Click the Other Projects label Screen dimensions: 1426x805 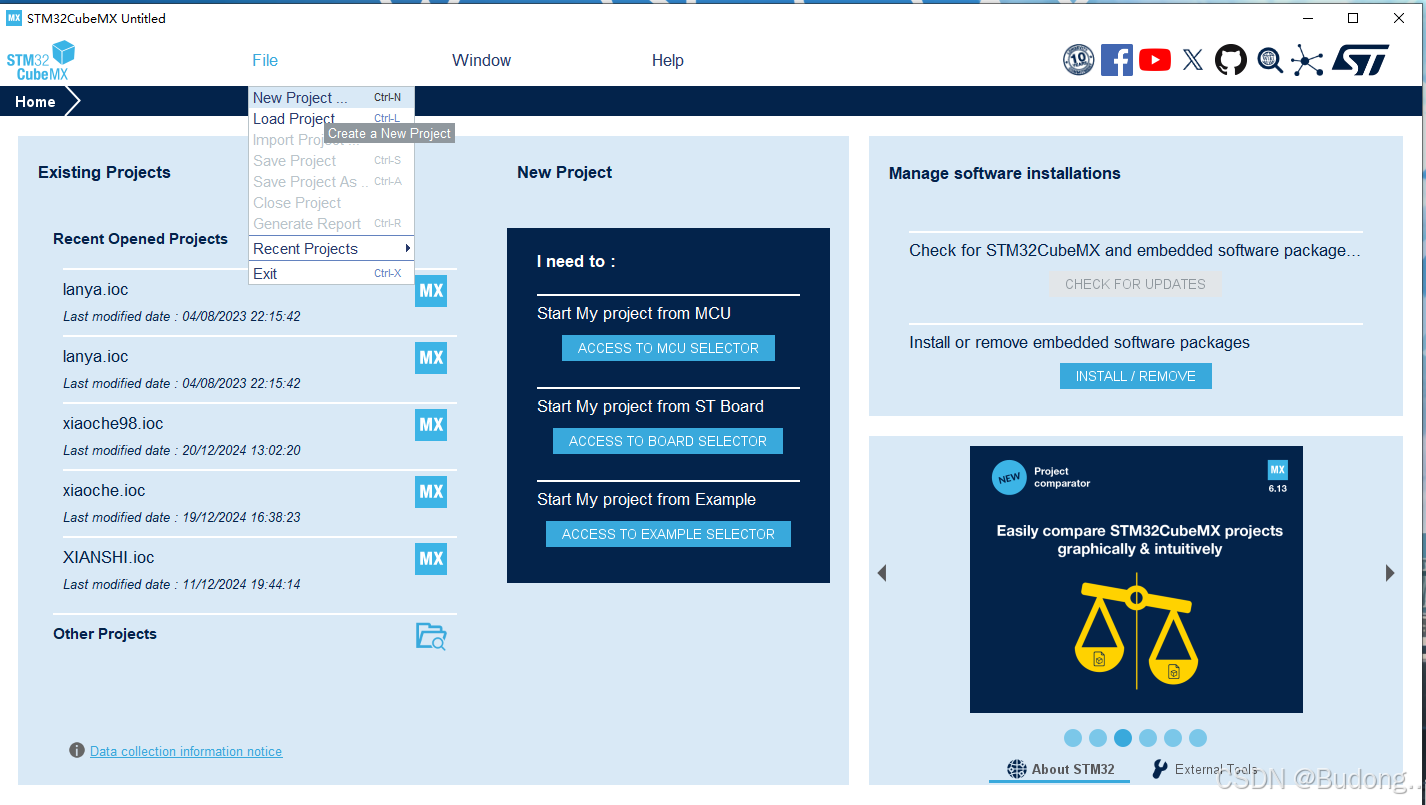(105, 634)
